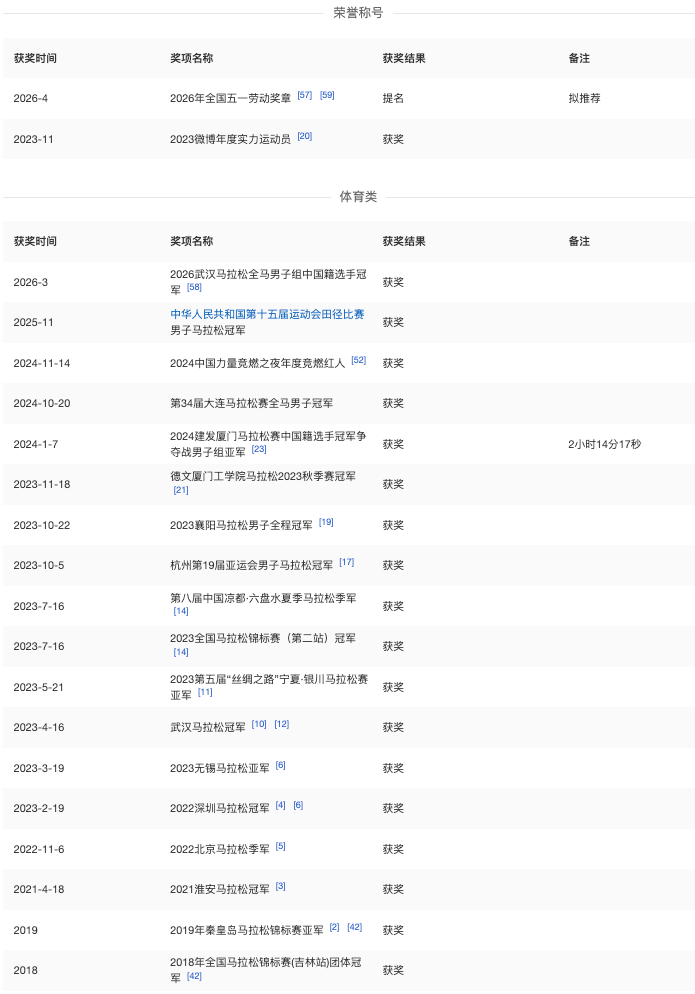
Task: Click citation [52] for 中国力量竞燃之夜
Action: click(x=358, y=361)
